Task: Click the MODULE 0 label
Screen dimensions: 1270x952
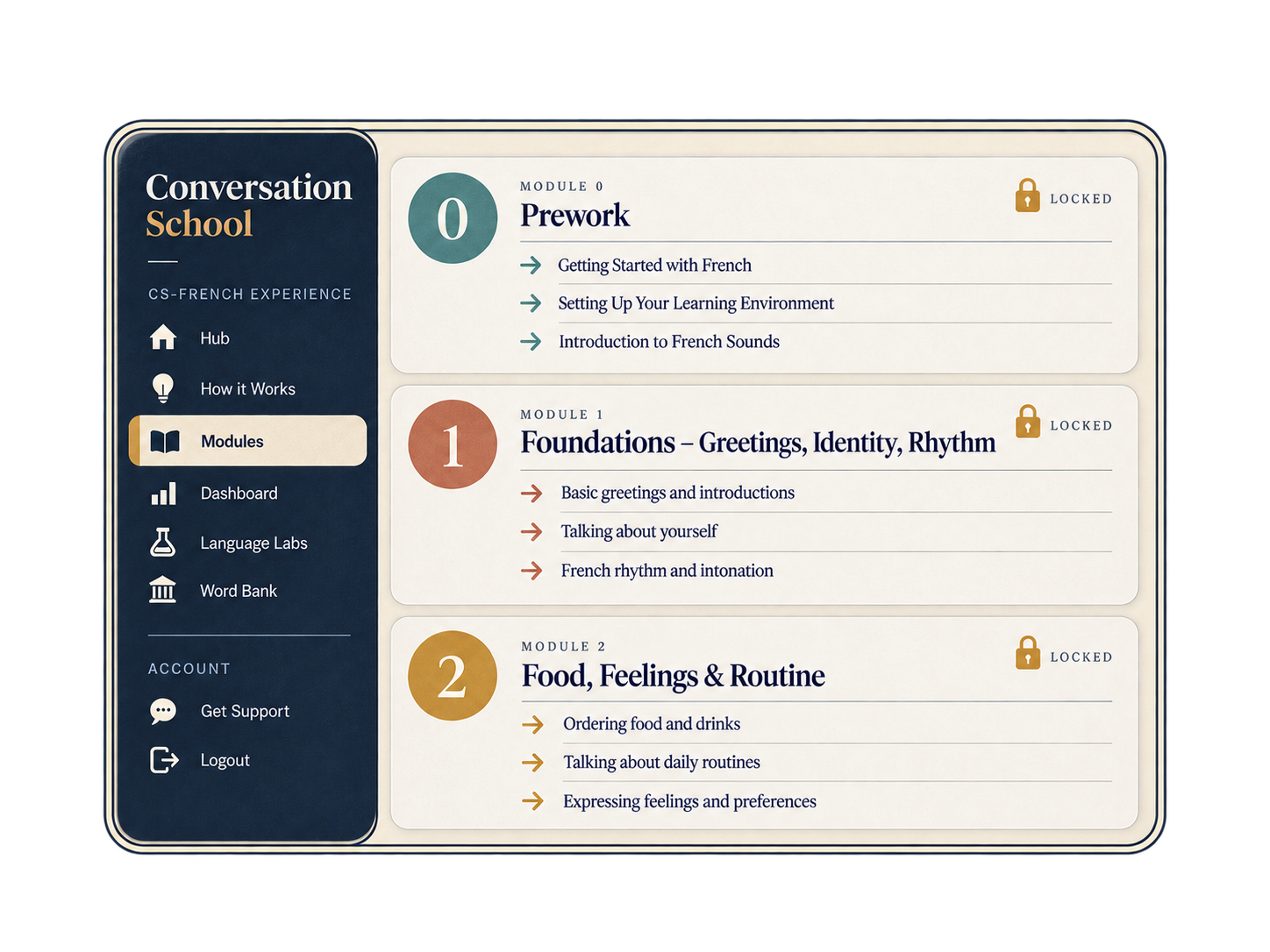Action: point(562,186)
